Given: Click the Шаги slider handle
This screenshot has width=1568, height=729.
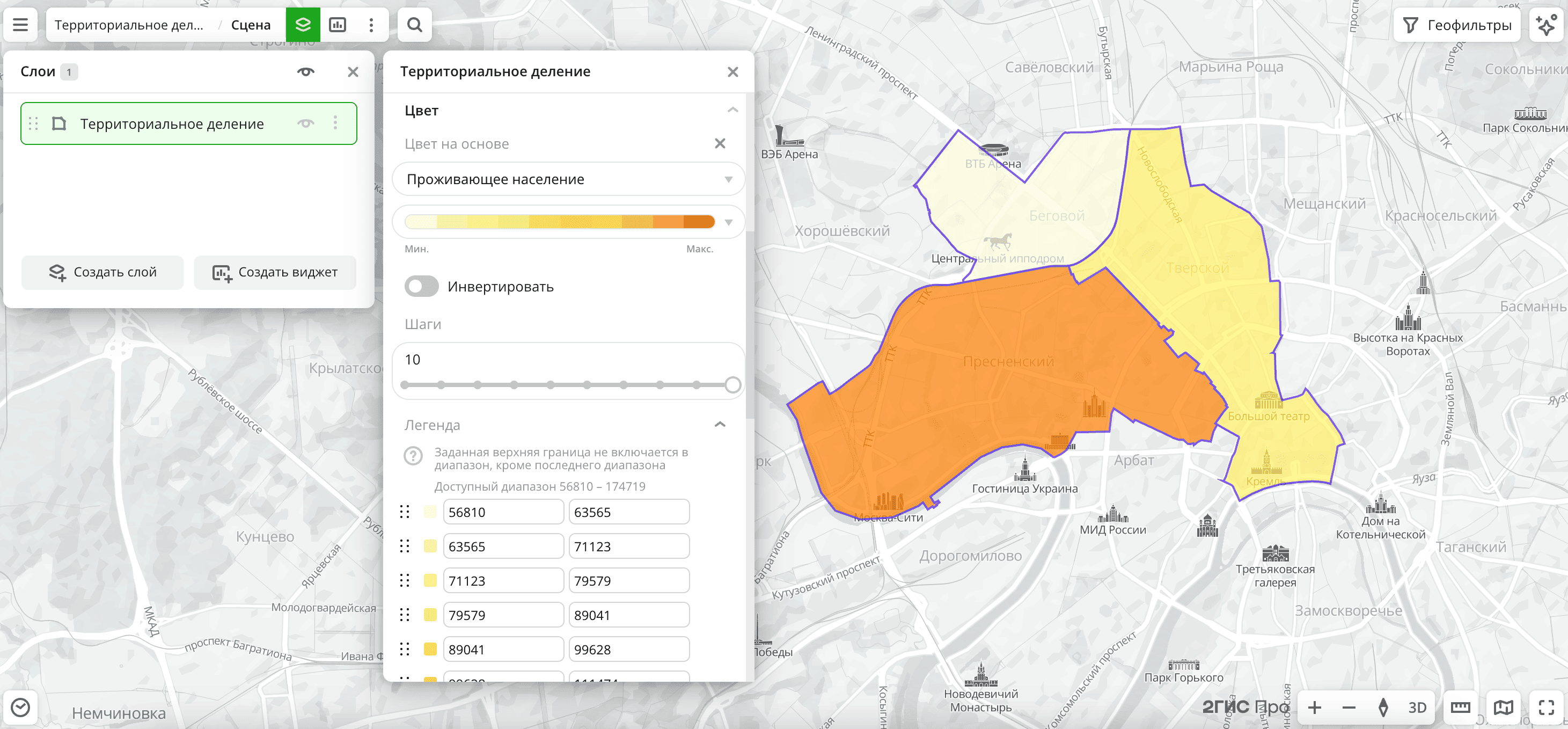Looking at the screenshot, I should click(733, 385).
